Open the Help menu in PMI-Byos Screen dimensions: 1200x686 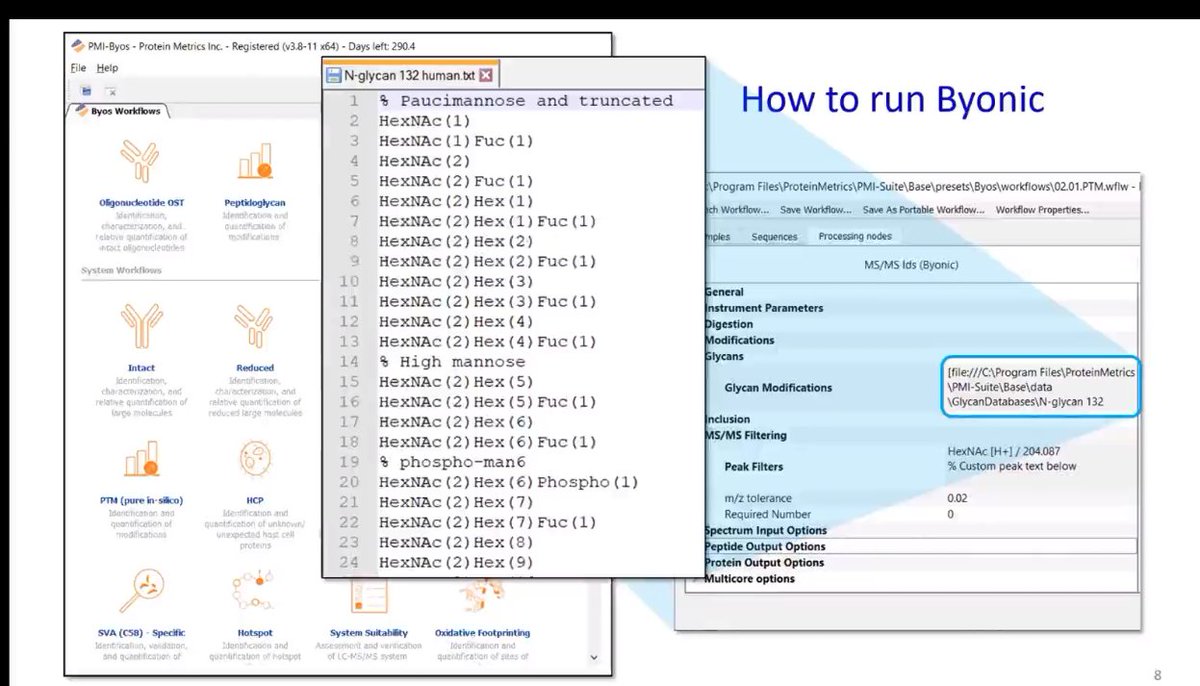(x=107, y=68)
